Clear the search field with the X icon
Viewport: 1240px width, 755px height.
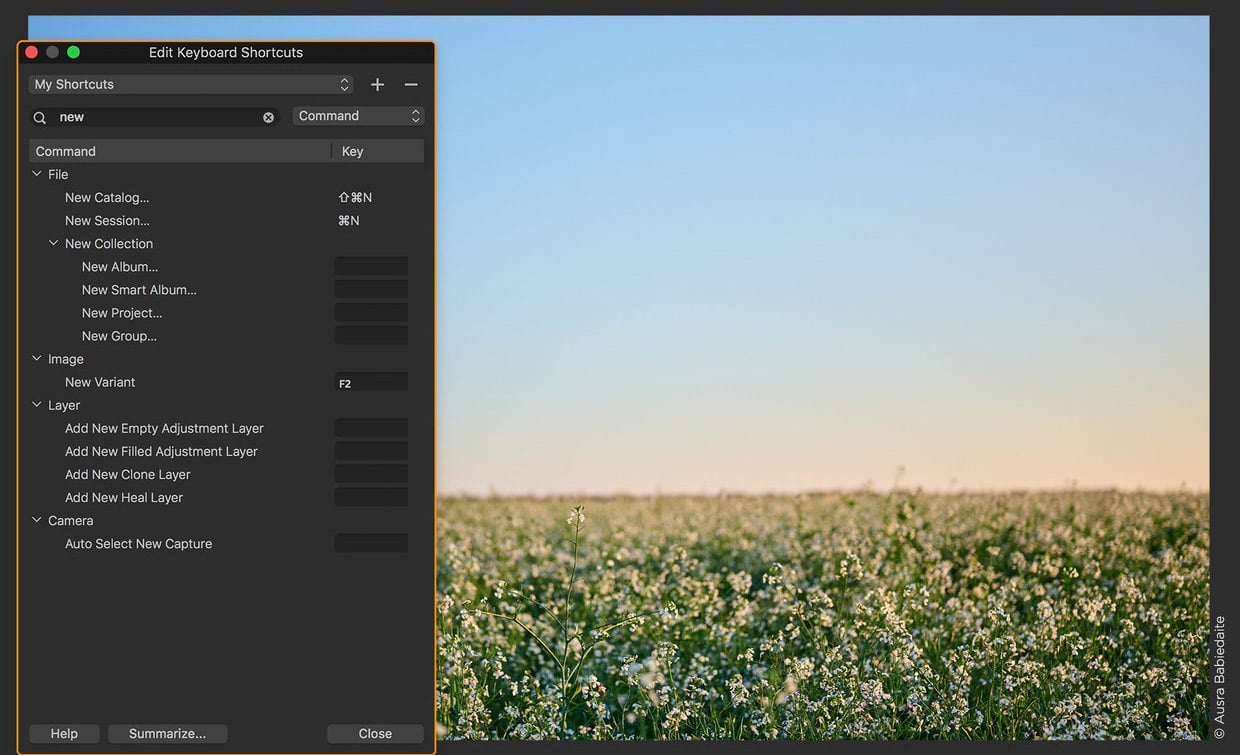click(268, 117)
